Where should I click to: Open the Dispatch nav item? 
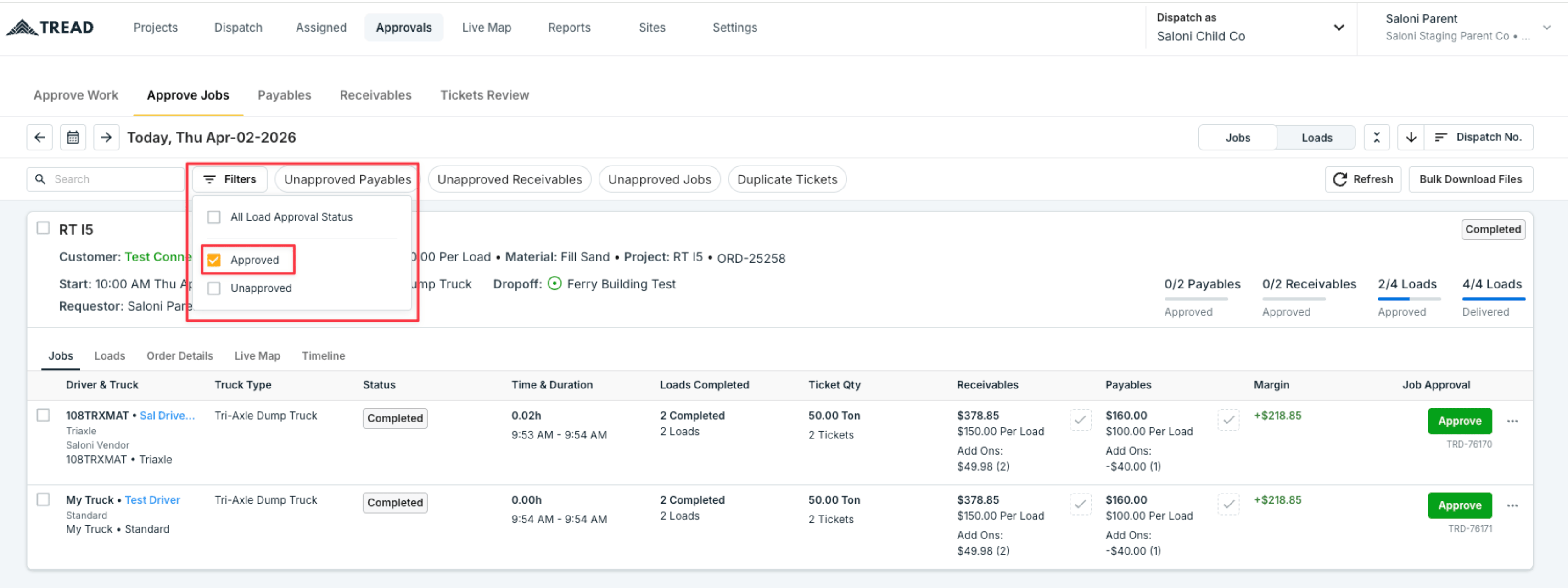pos(238,28)
